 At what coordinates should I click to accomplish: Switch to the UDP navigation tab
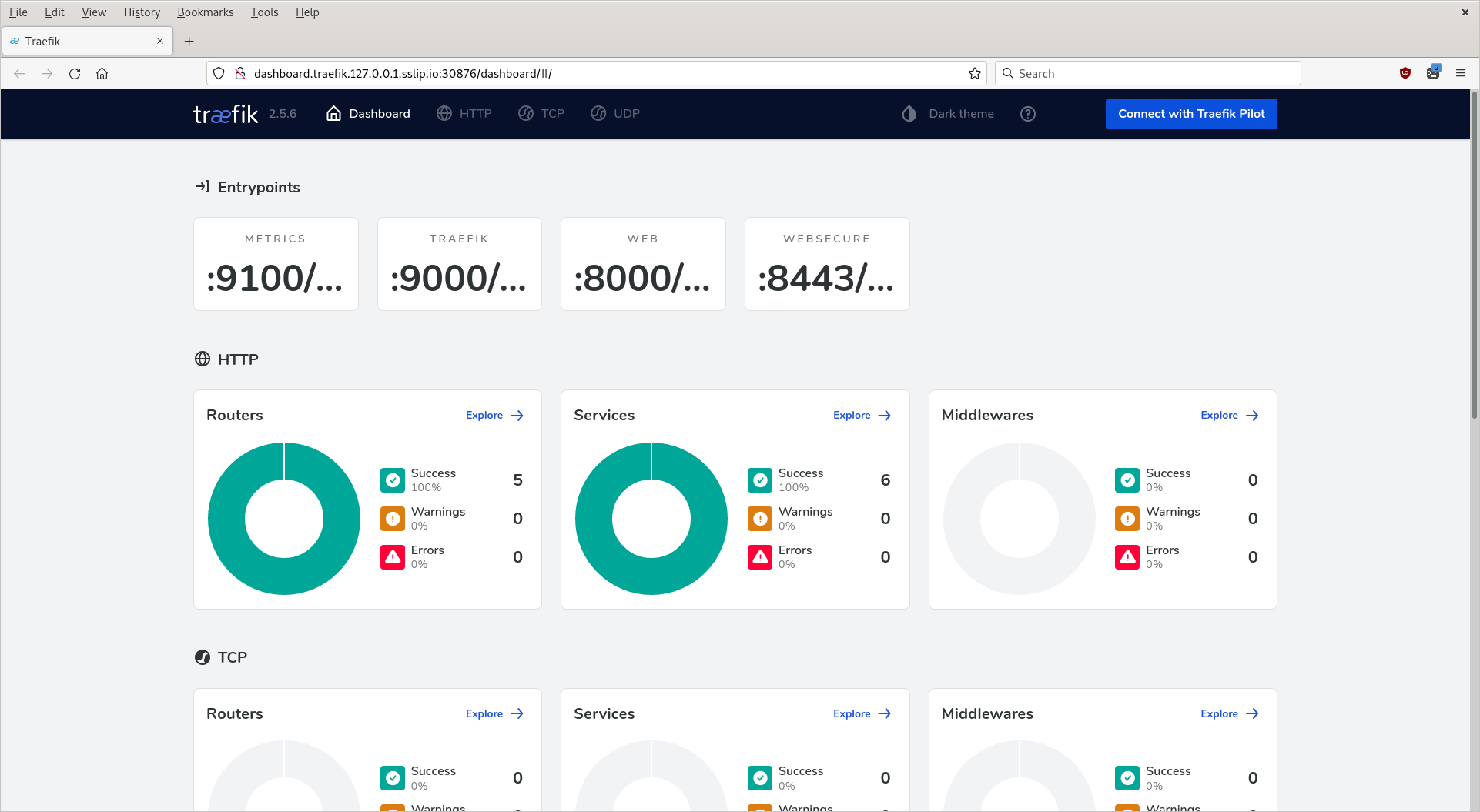(615, 114)
